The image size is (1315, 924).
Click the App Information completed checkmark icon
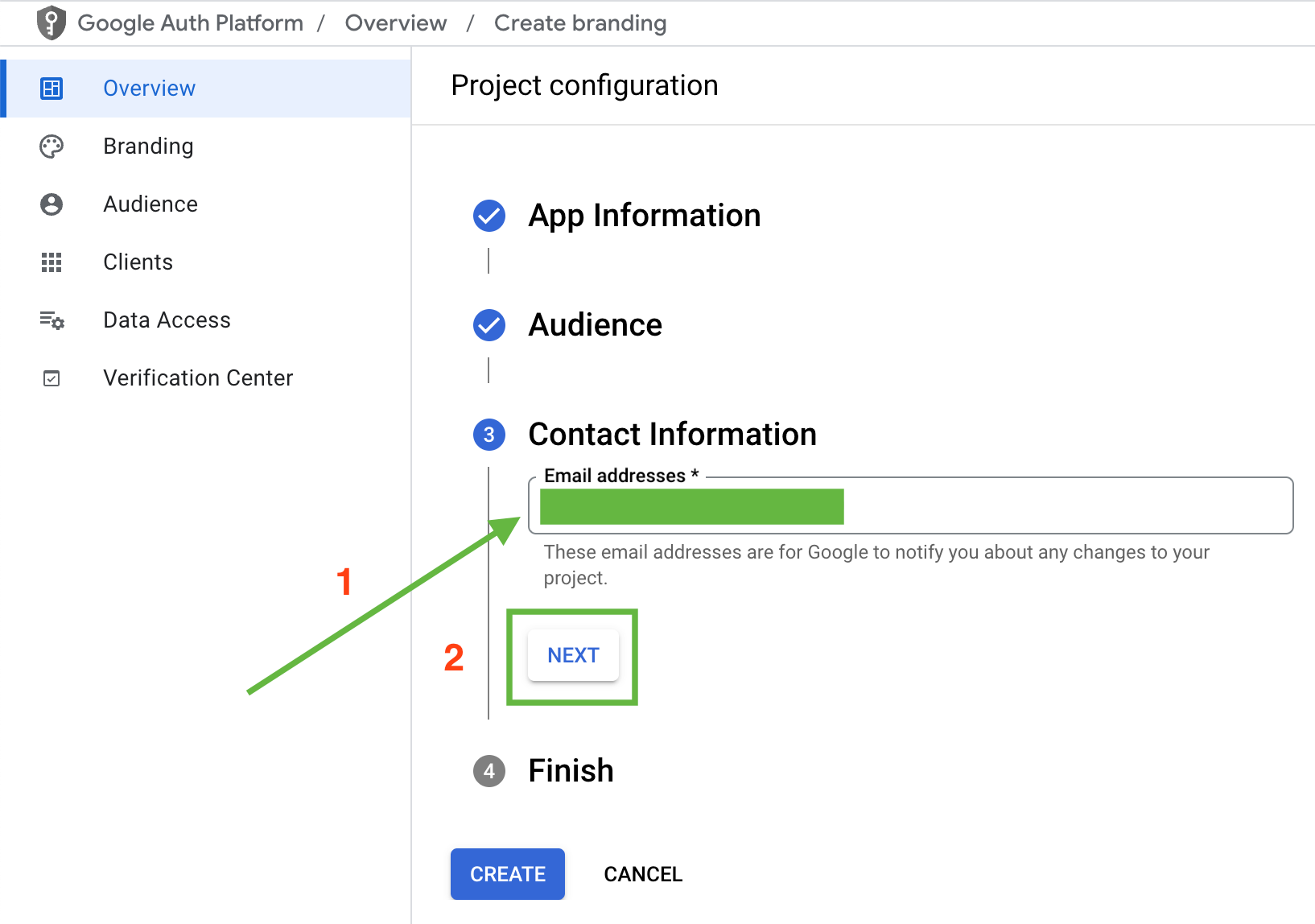point(489,216)
